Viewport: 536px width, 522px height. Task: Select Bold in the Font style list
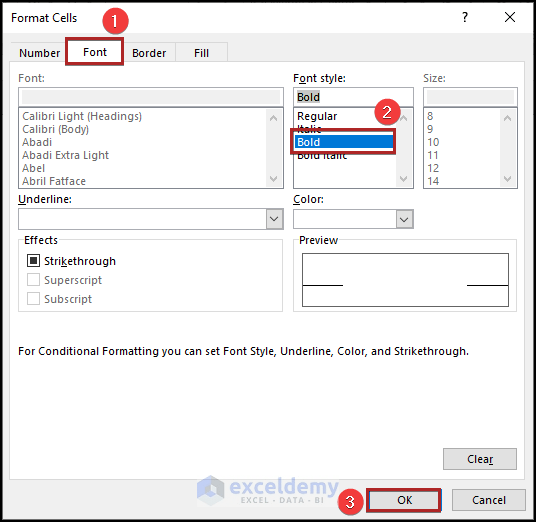(344, 142)
